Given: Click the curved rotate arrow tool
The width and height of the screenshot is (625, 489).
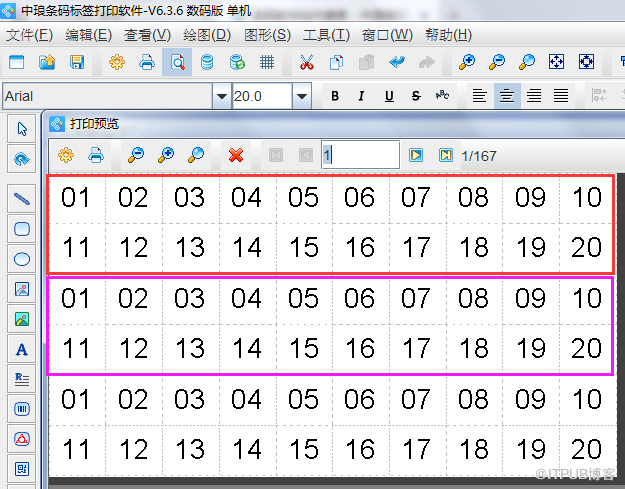Looking at the screenshot, I should click(22, 159).
